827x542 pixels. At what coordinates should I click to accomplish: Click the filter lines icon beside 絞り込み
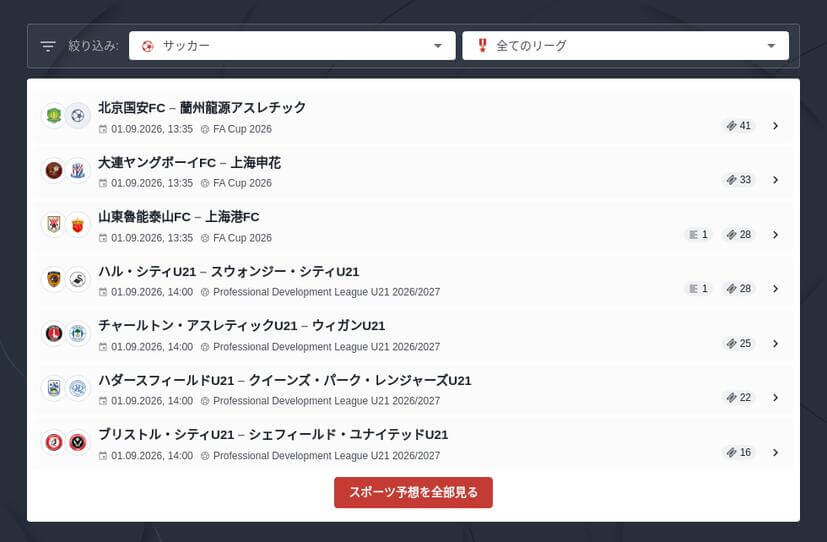(x=48, y=46)
